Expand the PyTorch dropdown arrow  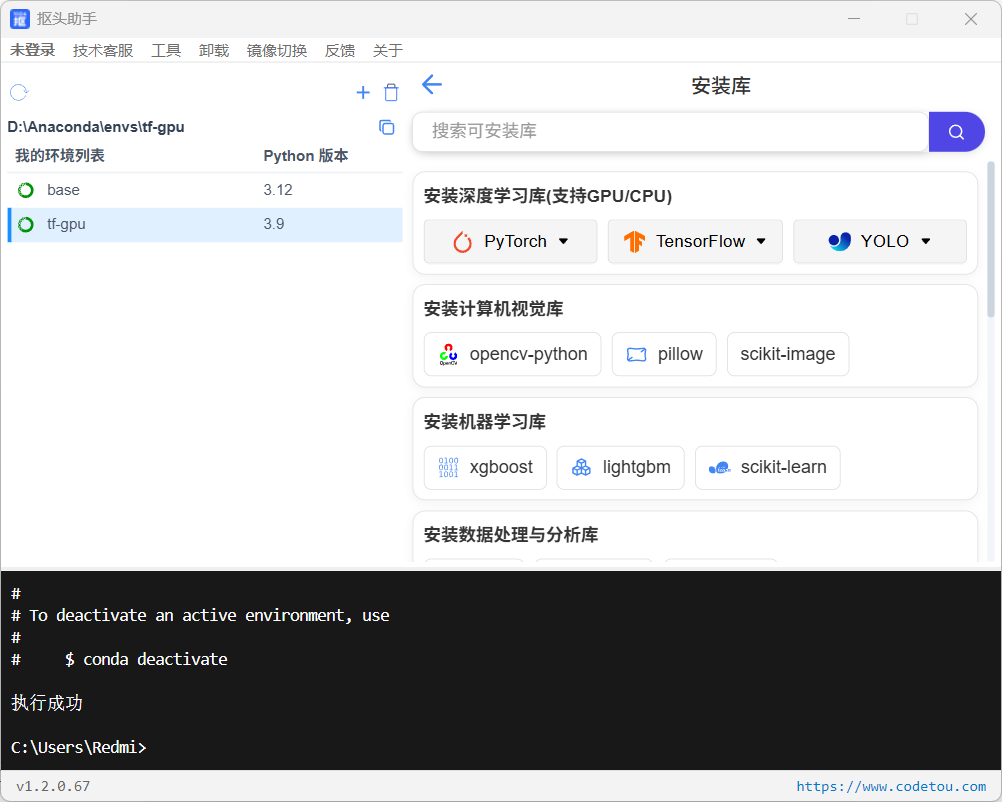[x=563, y=242]
